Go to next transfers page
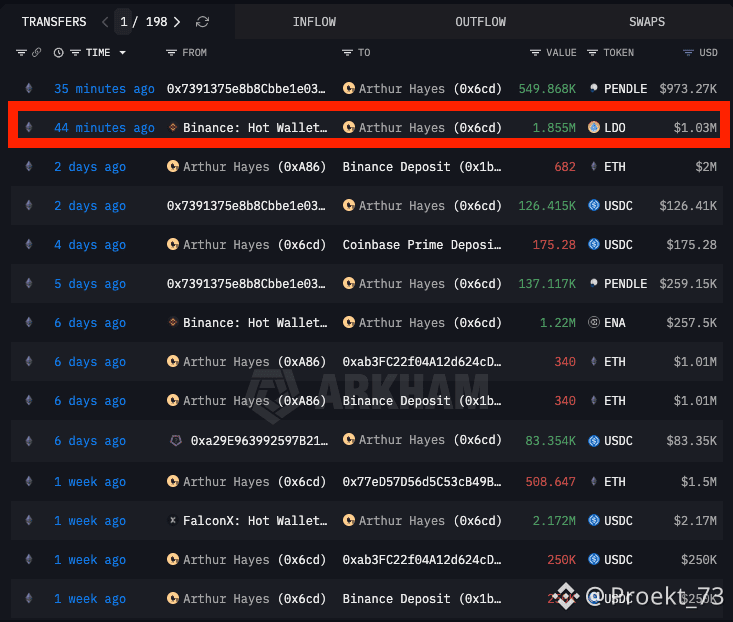This screenshot has width=733, height=622. click(177, 21)
